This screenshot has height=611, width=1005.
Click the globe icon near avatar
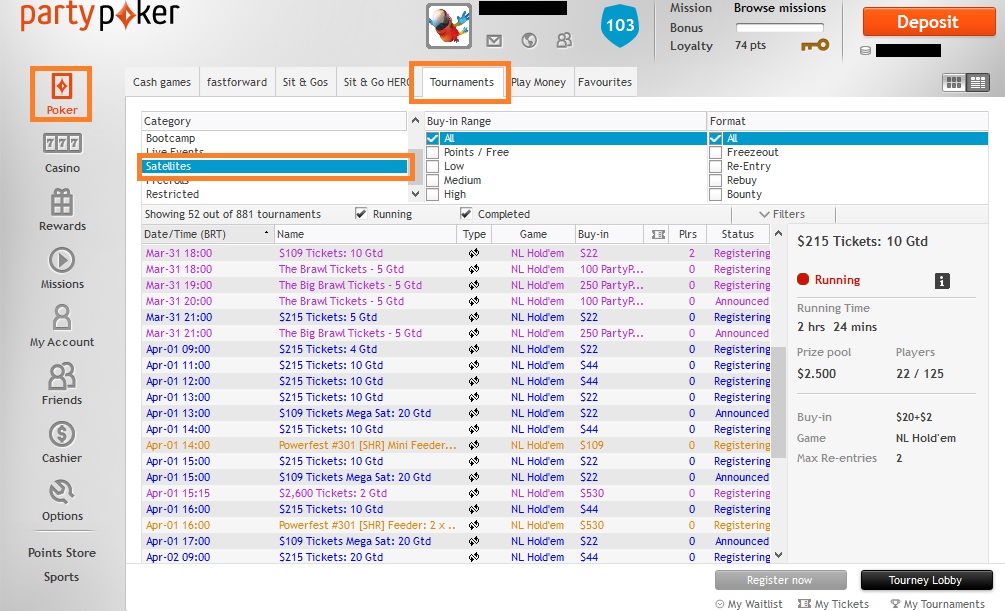[x=529, y=41]
